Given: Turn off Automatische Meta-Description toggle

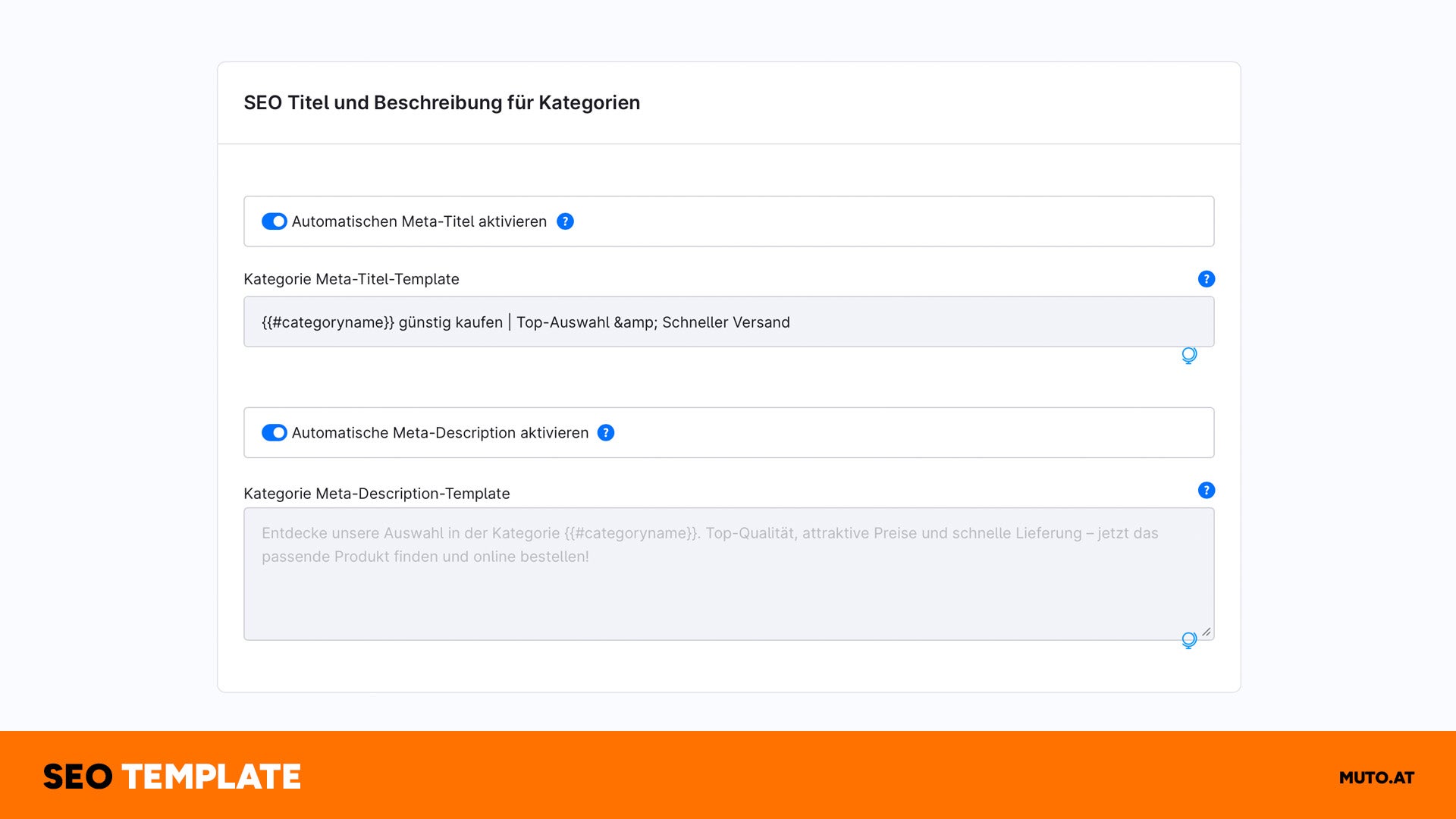Looking at the screenshot, I should (x=274, y=433).
